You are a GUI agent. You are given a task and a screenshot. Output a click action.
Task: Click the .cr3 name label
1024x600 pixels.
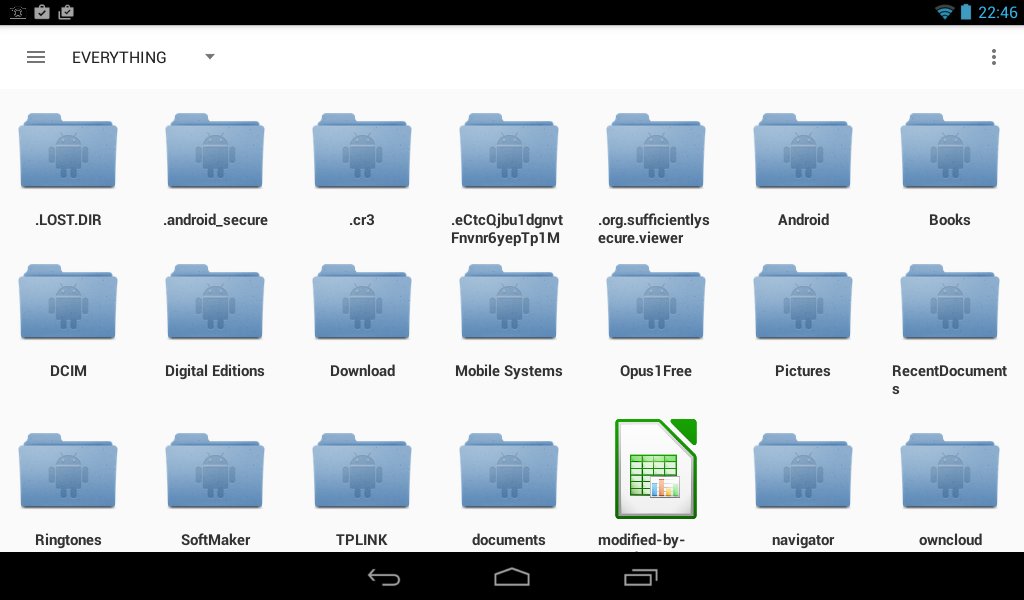pyautogui.click(x=362, y=220)
